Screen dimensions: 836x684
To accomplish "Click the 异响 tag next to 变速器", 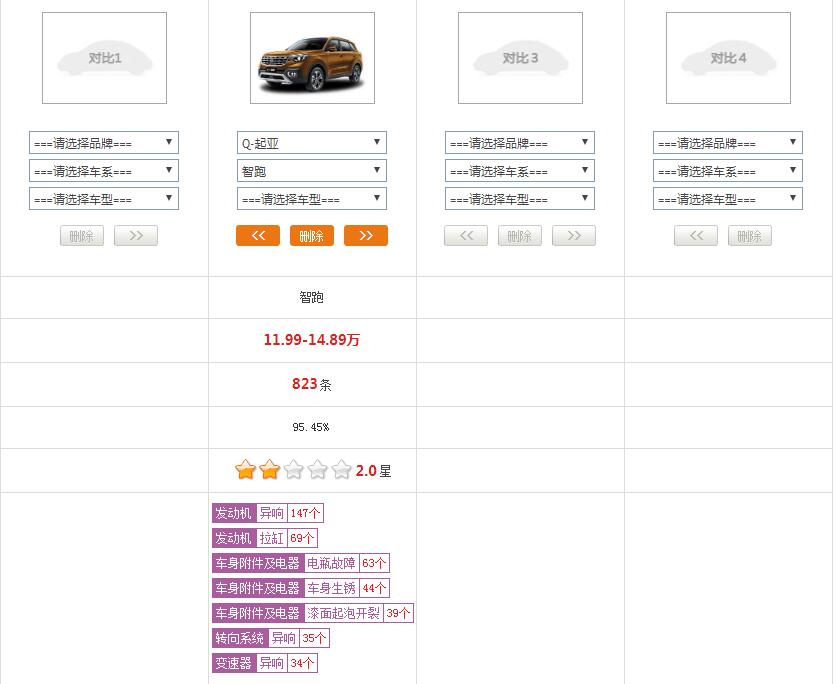I will pos(271,663).
